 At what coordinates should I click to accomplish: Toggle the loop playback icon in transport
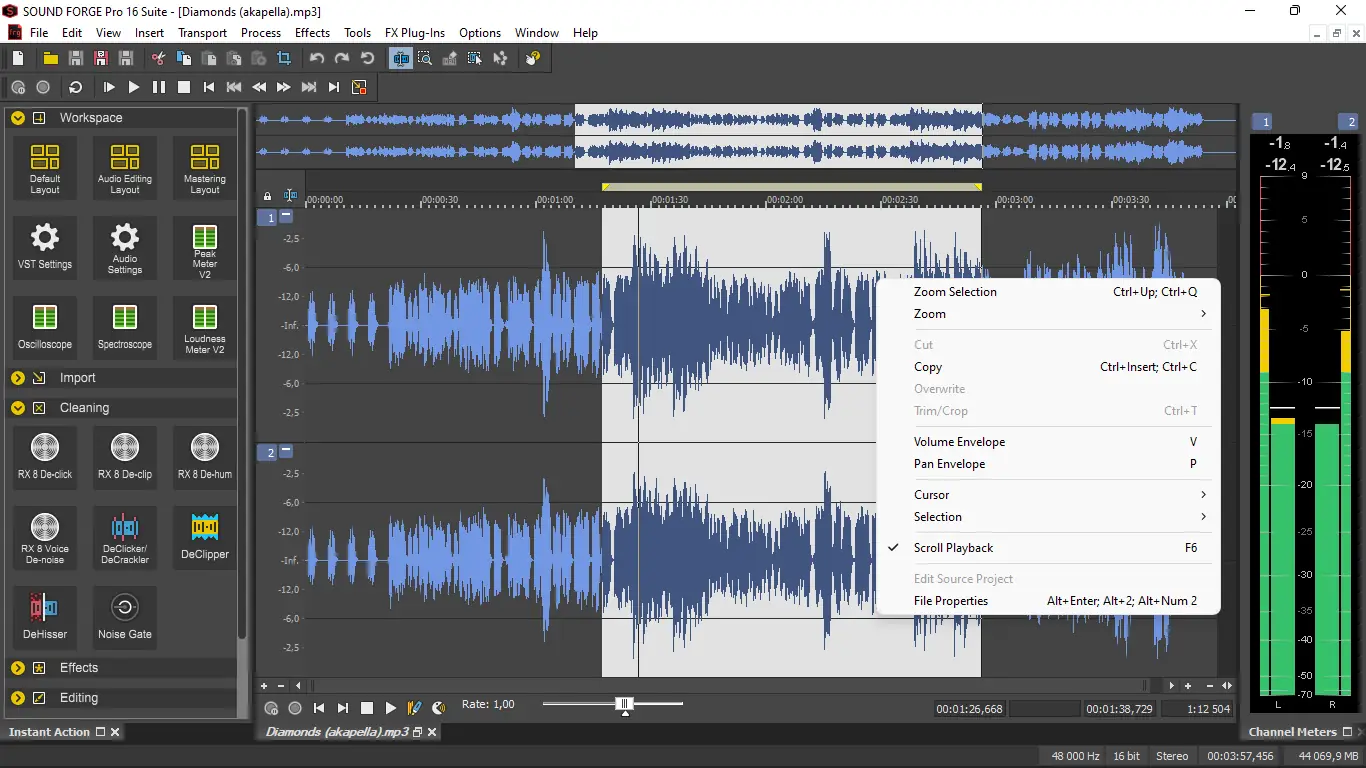coord(74,87)
